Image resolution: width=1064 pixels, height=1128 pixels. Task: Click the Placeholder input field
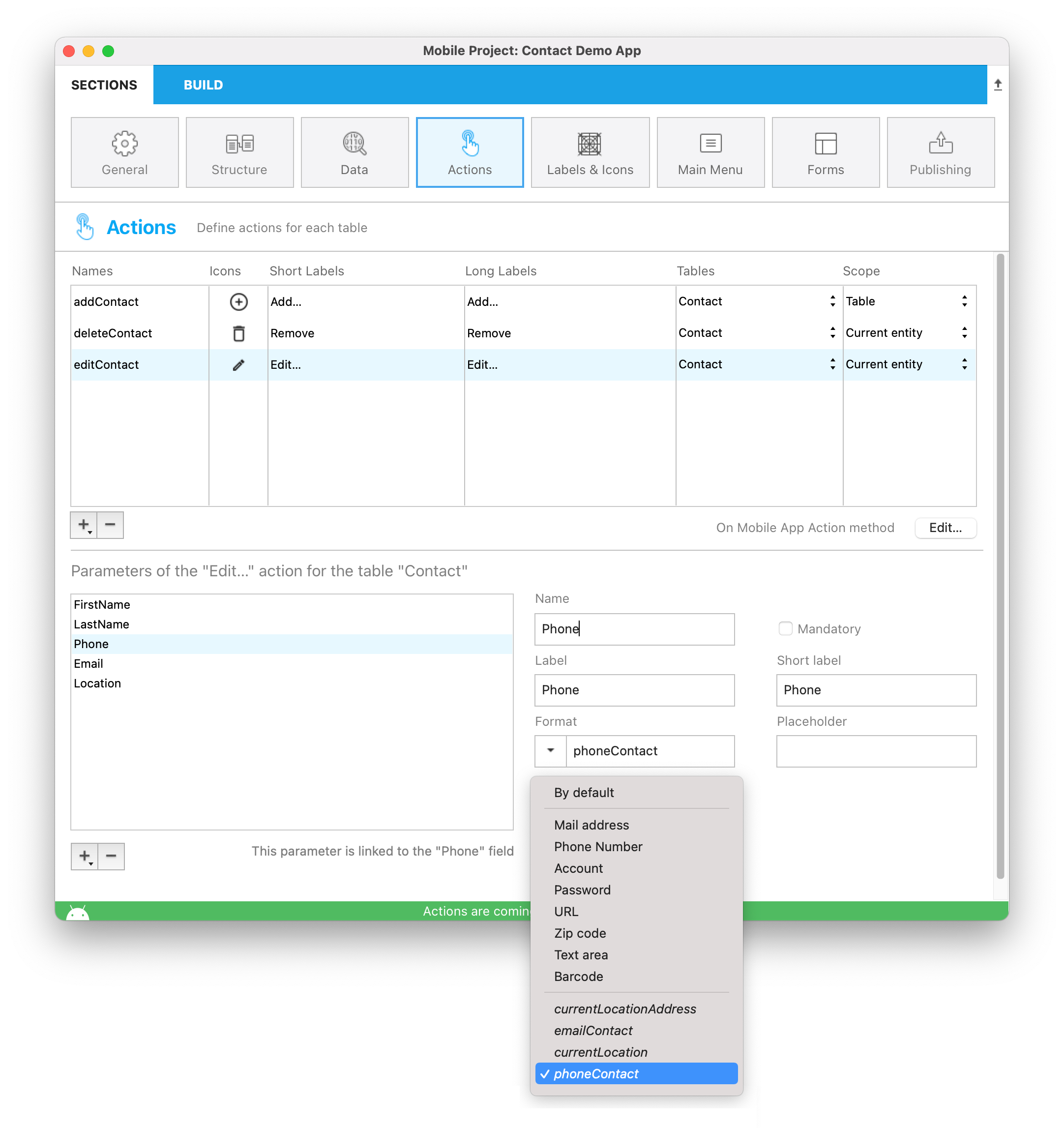point(876,751)
